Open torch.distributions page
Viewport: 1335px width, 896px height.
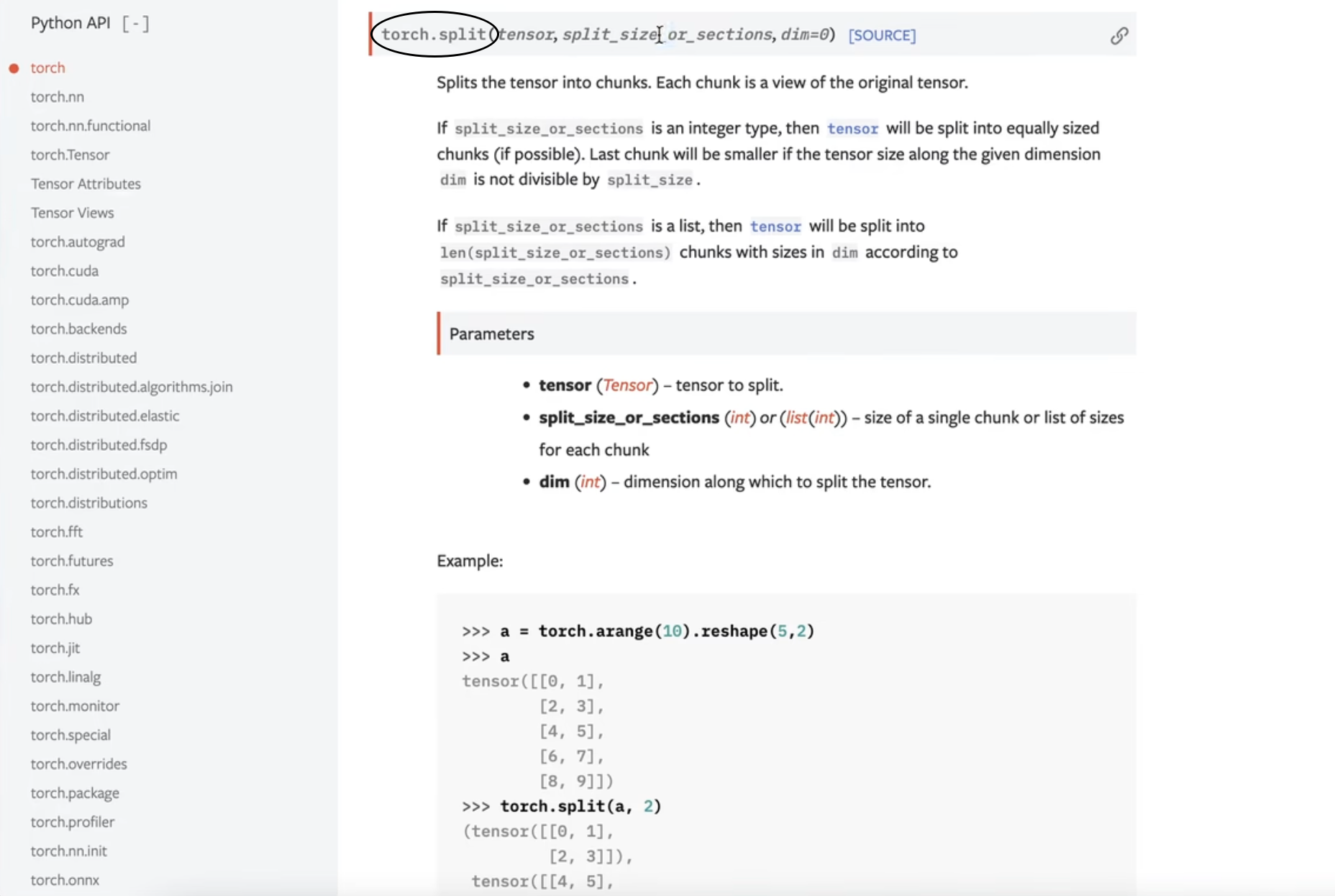click(x=88, y=503)
